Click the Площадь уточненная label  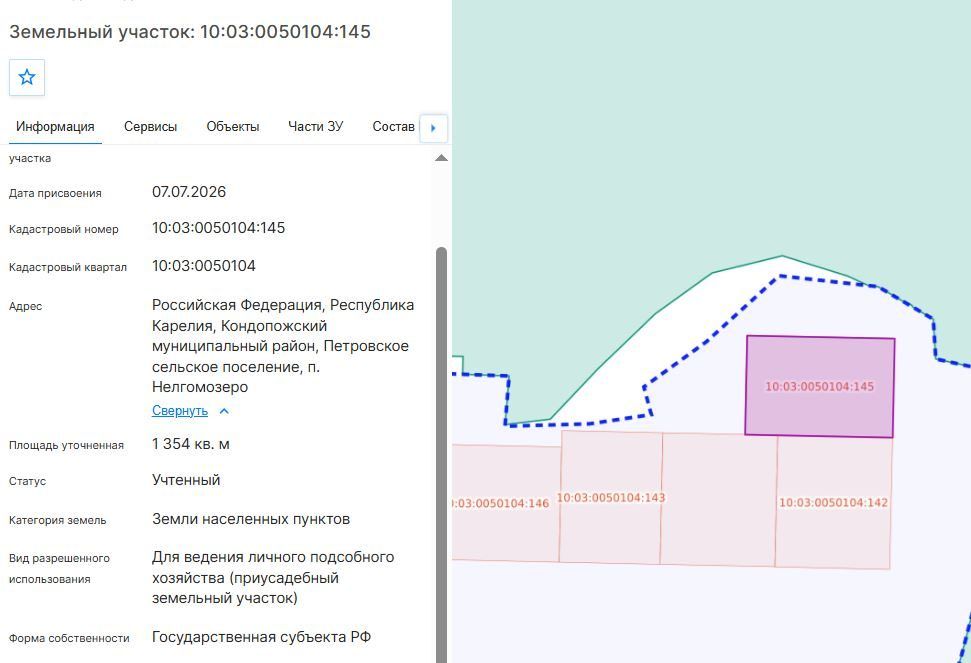[66, 445]
